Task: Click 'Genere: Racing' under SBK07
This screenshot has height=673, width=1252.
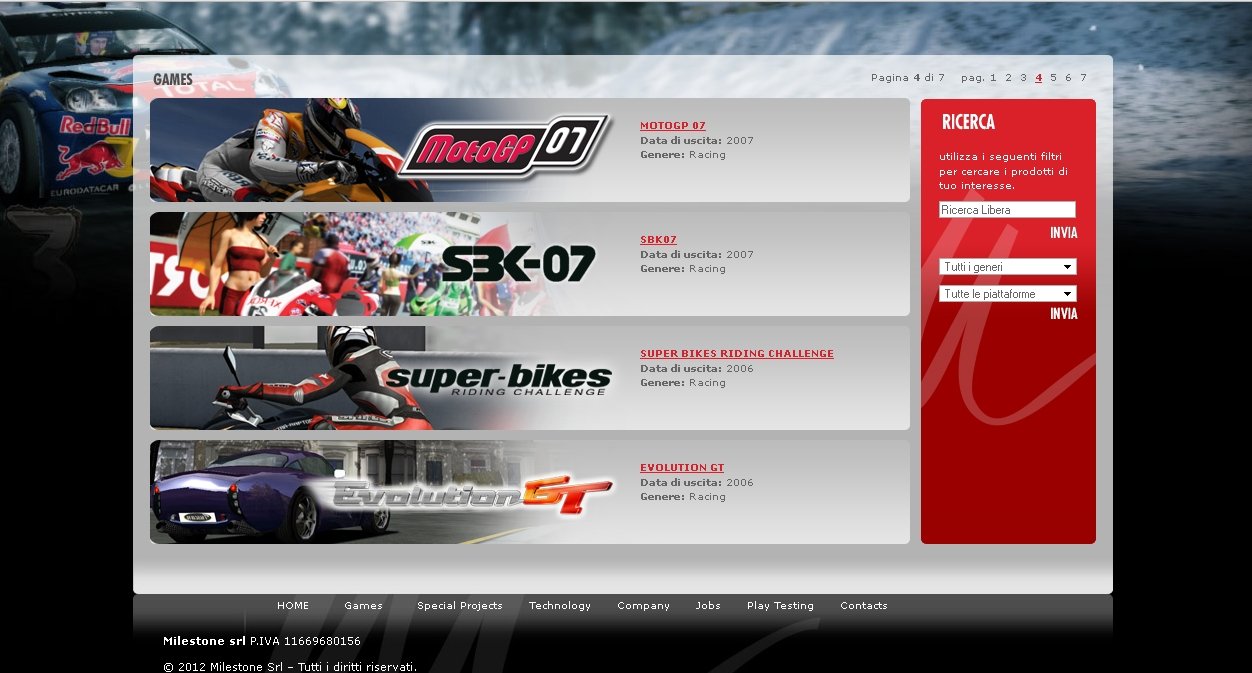Action: [683, 269]
